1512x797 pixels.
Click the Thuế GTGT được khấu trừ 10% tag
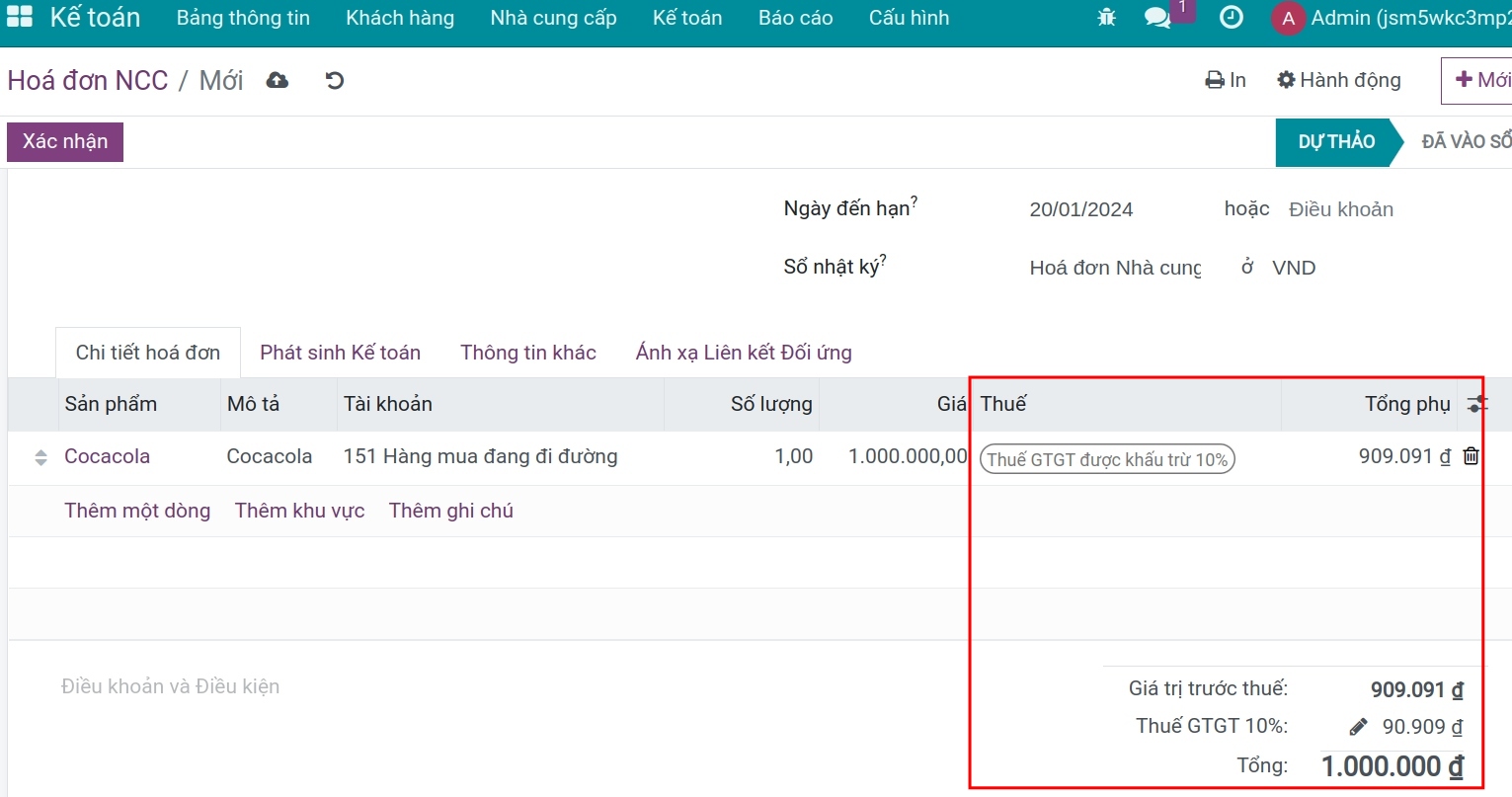click(1106, 459)
